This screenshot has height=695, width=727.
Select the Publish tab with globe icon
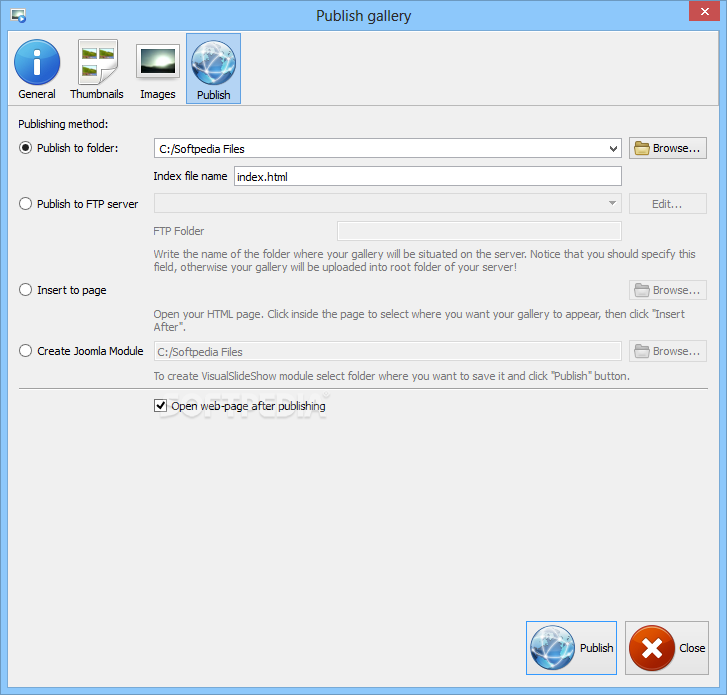click(x=213, y=69)
